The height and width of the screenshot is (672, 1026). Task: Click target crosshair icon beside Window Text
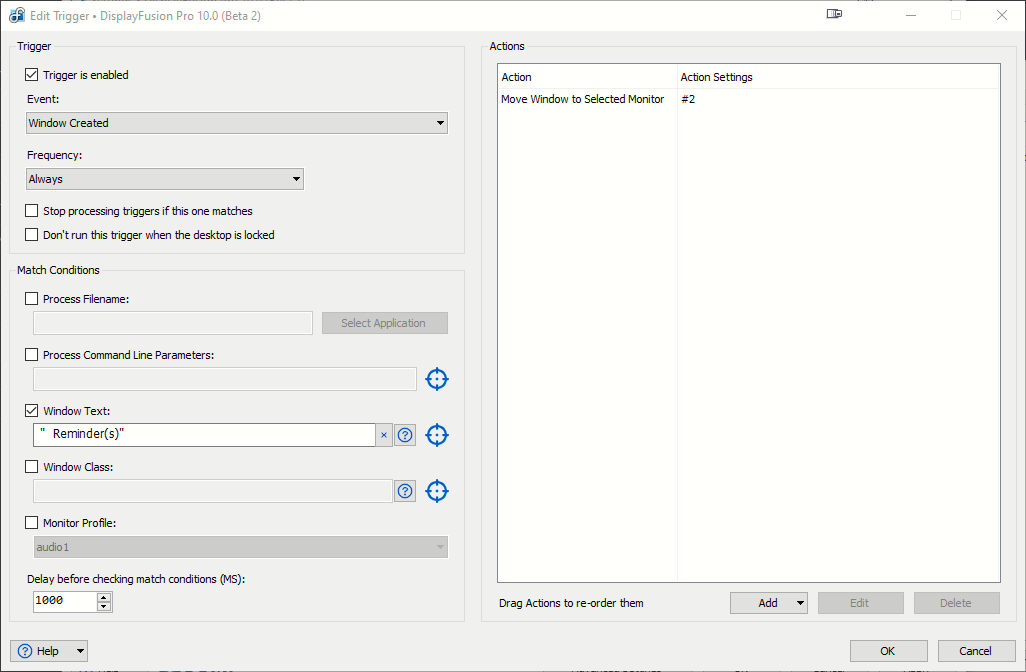(x=437, y=435)
